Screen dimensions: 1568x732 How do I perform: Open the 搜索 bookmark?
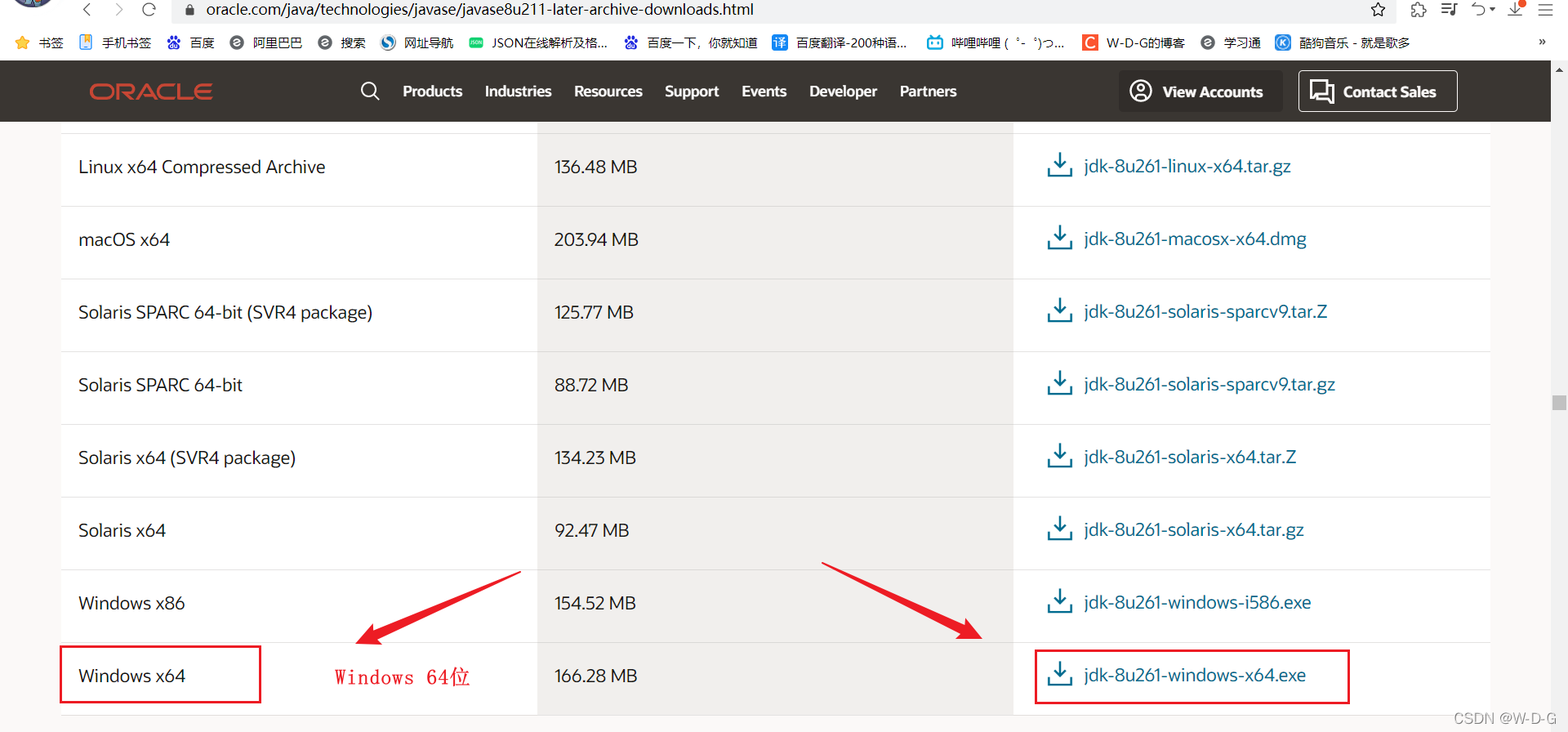(x=341, y=42)
